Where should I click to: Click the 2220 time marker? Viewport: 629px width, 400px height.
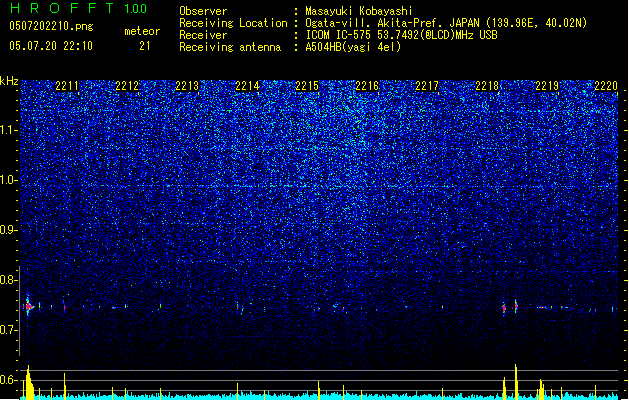pos(606,86)
